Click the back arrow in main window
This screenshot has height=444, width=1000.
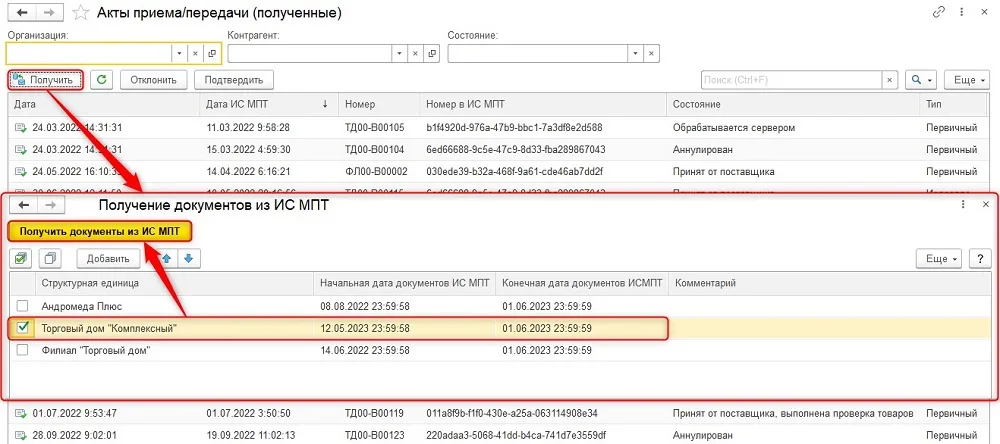pyautogui.click(x=22, y=12)
